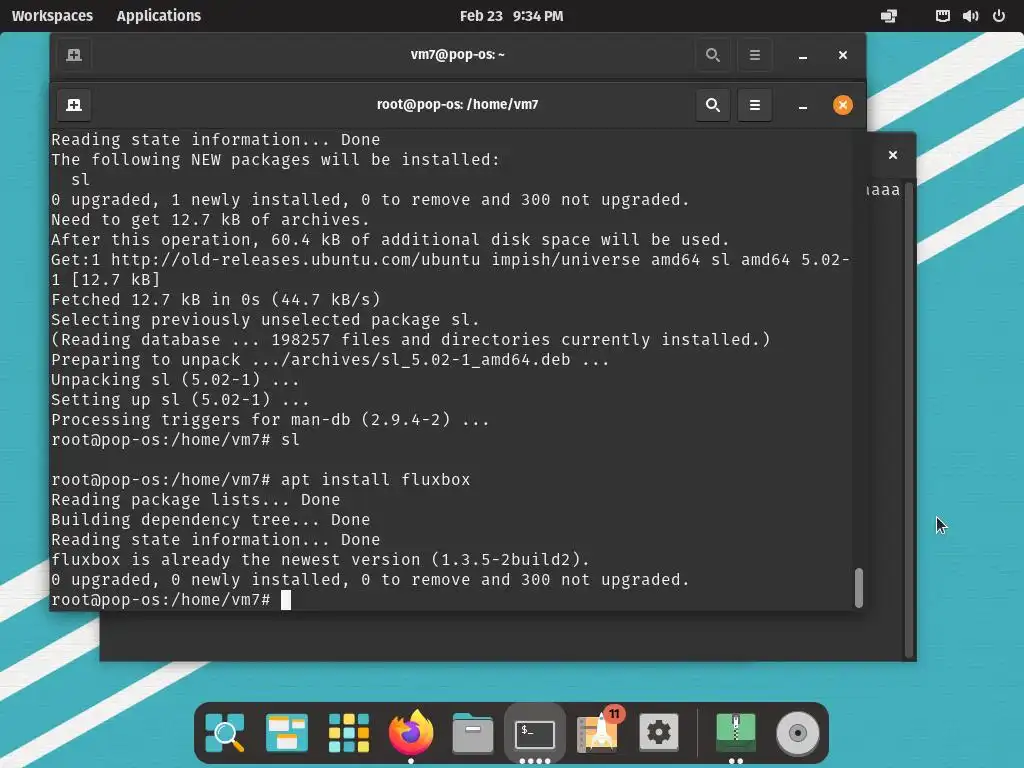Click the old-releases.ubuntu.com URL text
This screenshot has height=768, width=1024.
[295, 259]
